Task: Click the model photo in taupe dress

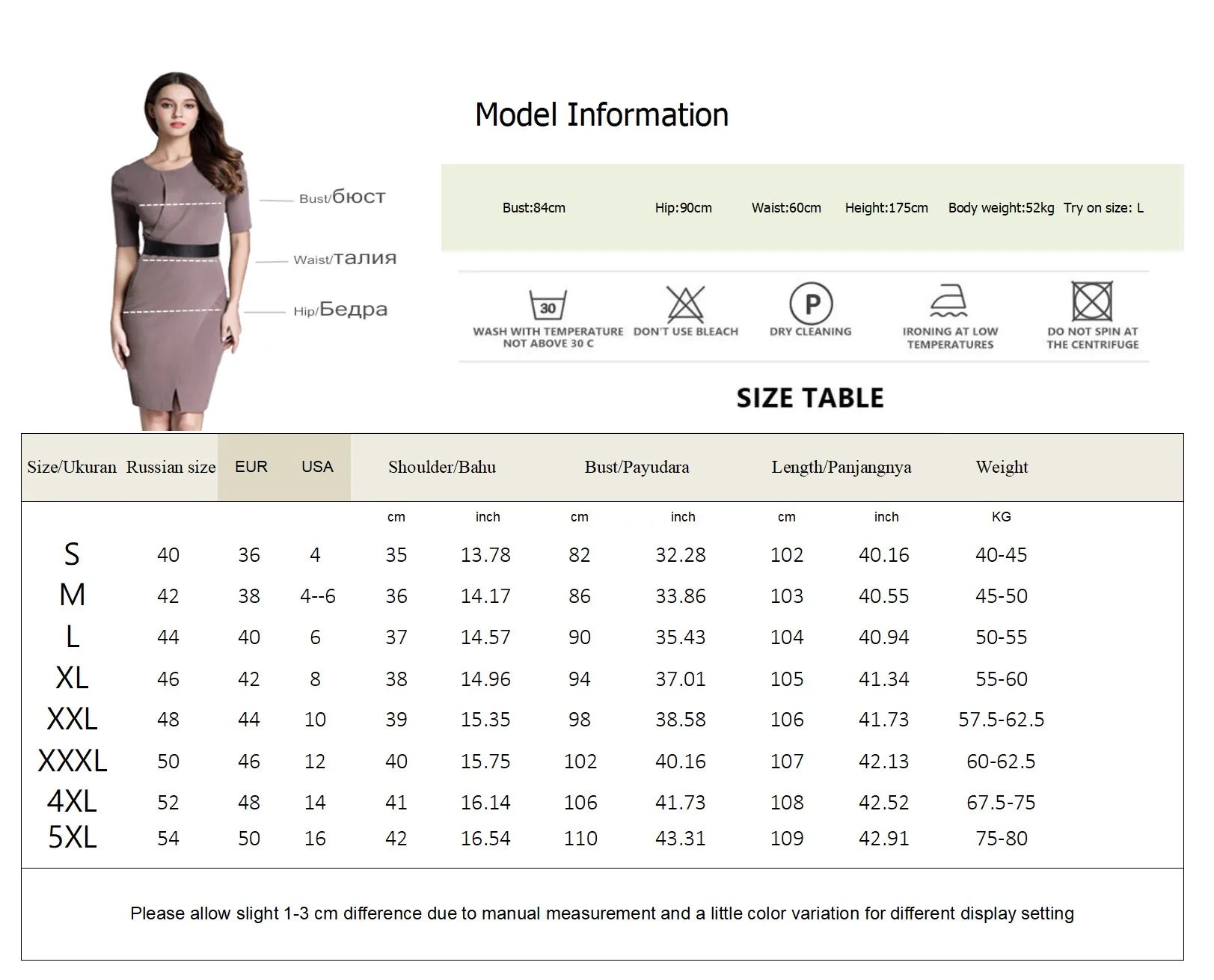Action: click(x=181, y=251)
